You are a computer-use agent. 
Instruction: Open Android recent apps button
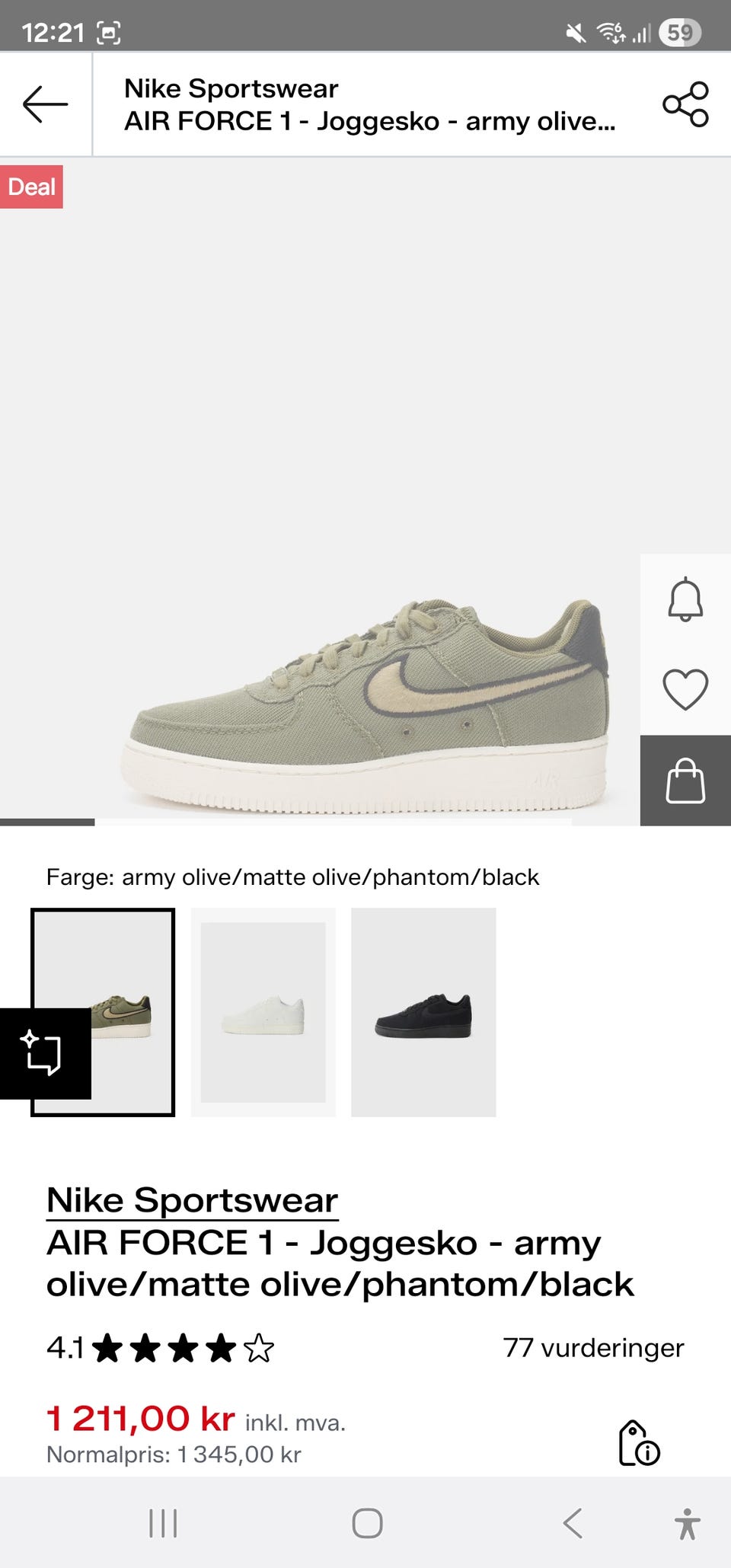[x=163, y=1523]
